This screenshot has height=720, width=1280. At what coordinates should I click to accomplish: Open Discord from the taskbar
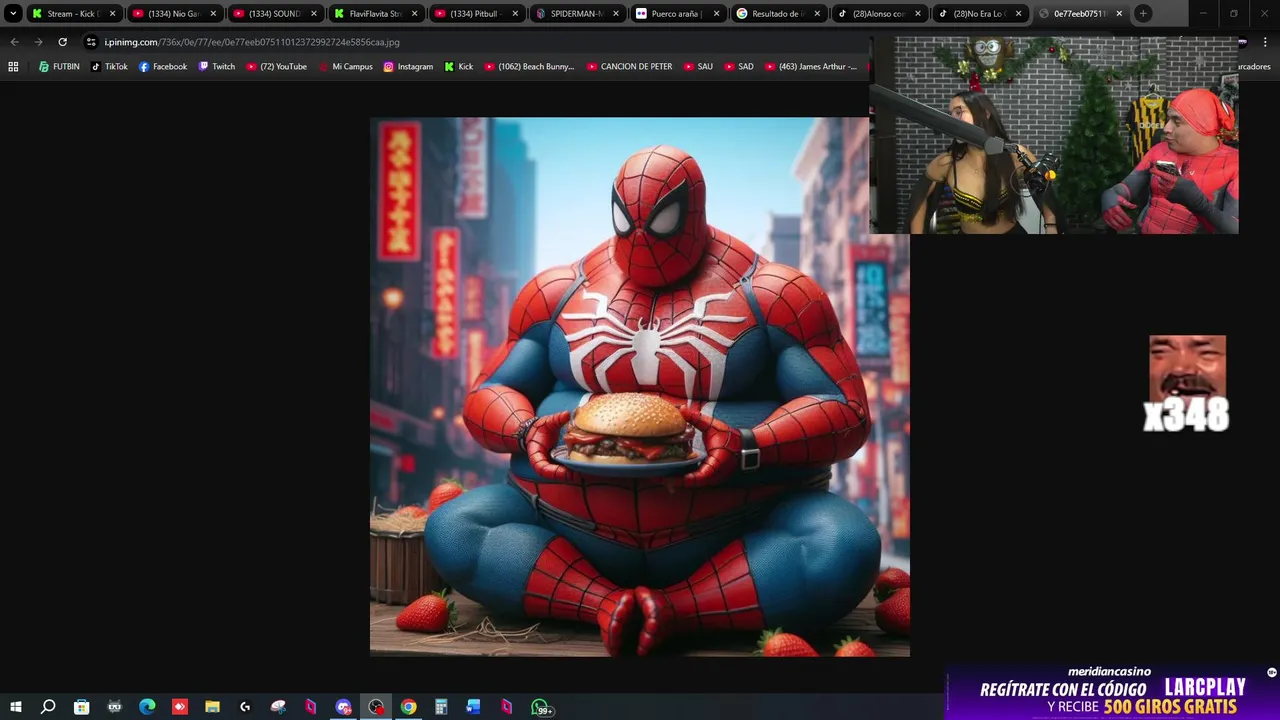tap(343, 707)
